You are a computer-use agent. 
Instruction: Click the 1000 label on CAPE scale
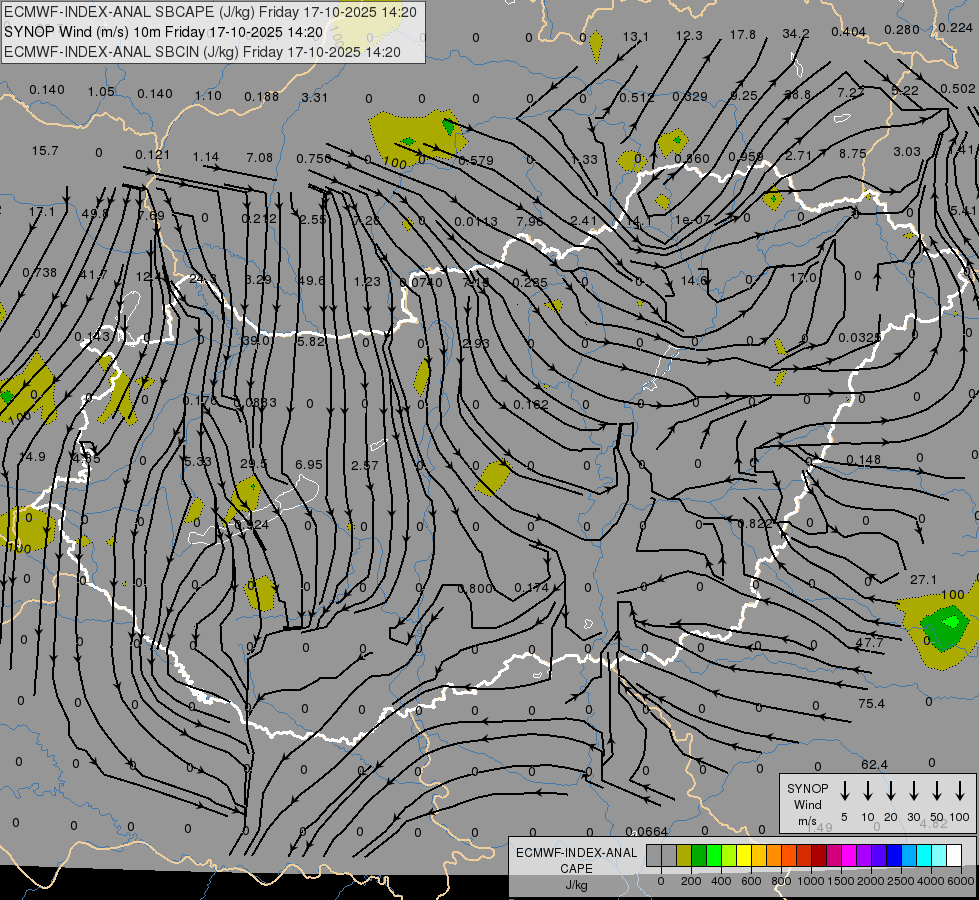810,881
